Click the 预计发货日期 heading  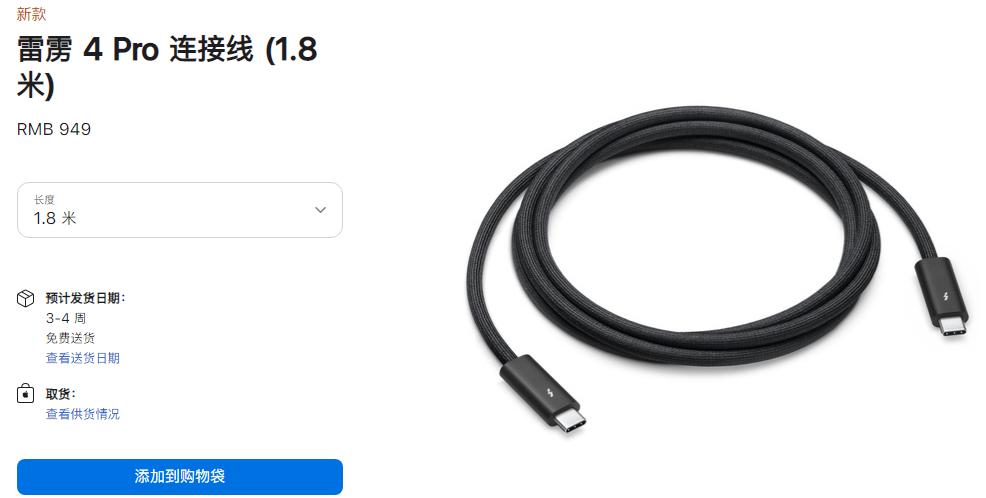pyautogui.click(x=86, y=298)
